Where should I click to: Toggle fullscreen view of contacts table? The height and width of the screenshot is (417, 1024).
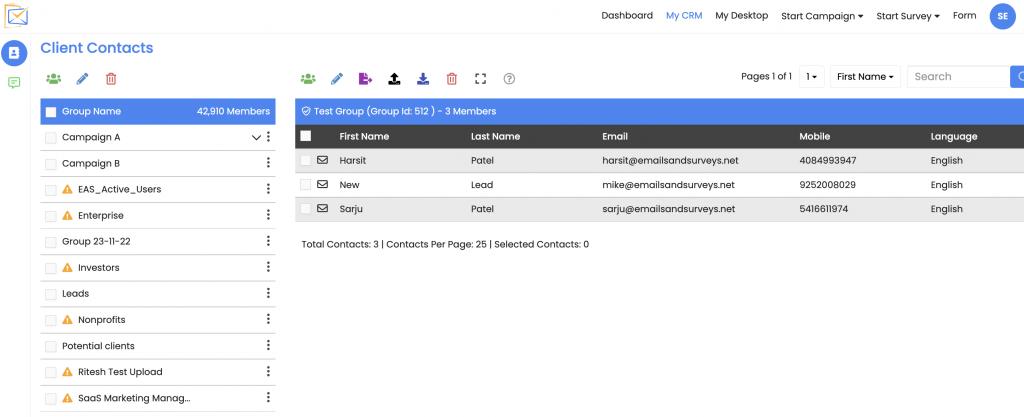pos(480,78)
